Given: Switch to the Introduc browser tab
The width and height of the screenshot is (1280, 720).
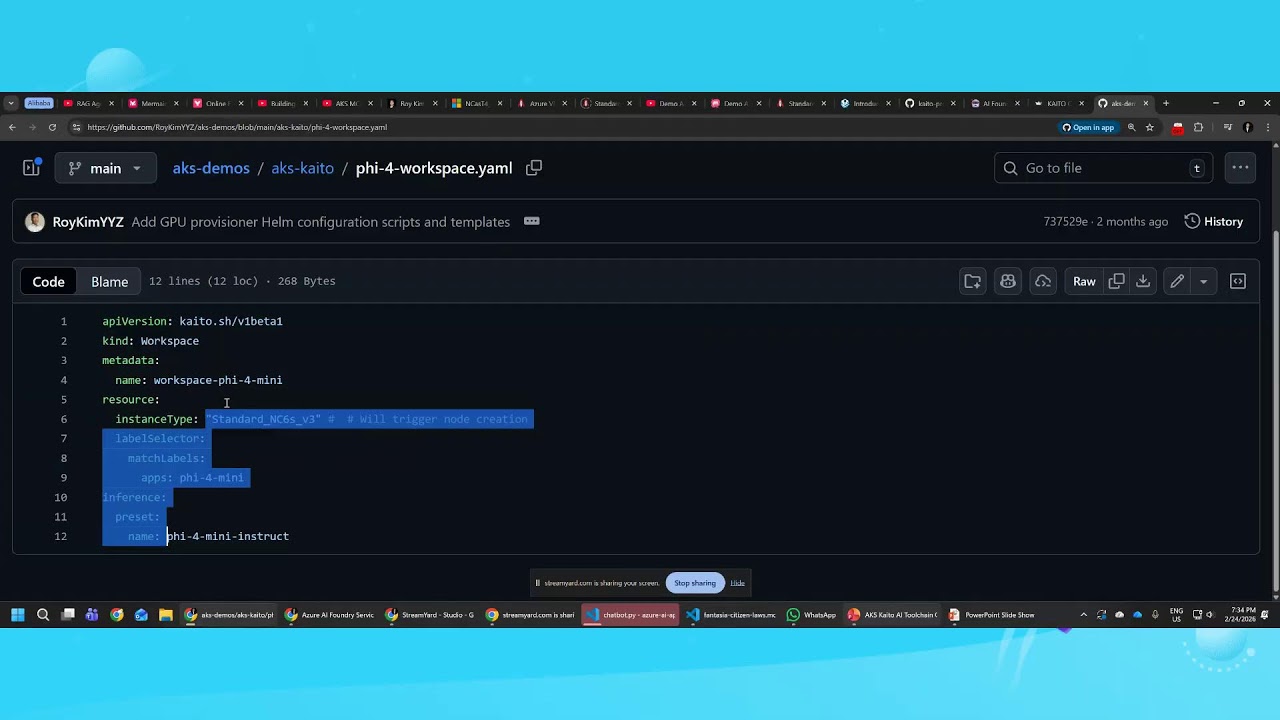Looking at the screenshot, I should 866,103.
